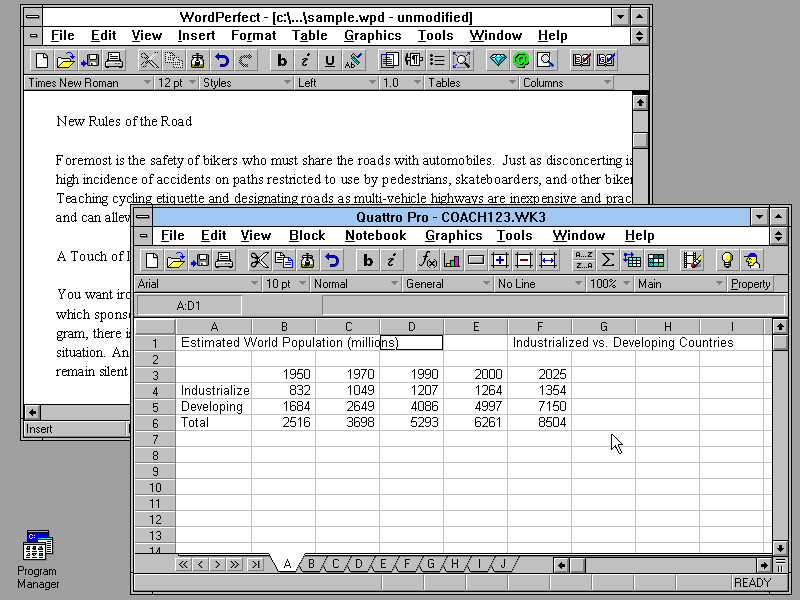Open the Insert menu in WordPerfect

[x=196, y=36]
